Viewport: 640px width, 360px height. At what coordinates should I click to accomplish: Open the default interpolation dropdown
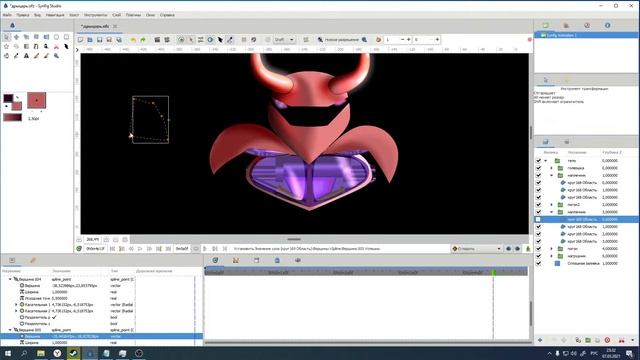click(x=477, y=249)
